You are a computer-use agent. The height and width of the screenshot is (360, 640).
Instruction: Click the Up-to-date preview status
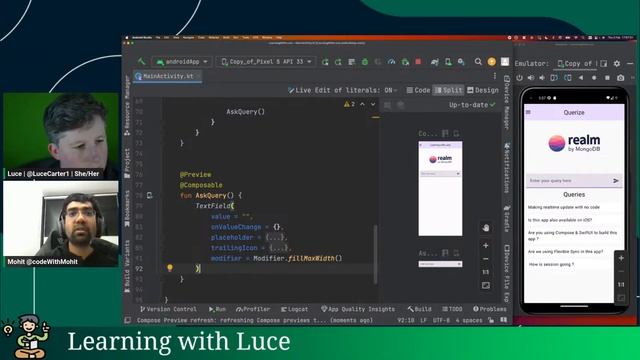coord(472,105)
